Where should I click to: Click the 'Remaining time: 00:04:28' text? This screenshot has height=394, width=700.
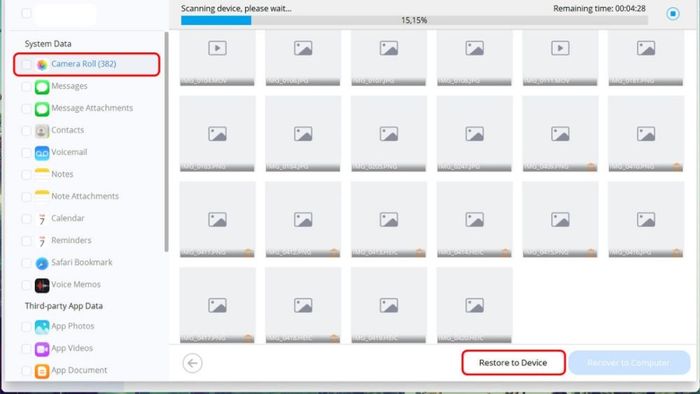tap(599, 8)
